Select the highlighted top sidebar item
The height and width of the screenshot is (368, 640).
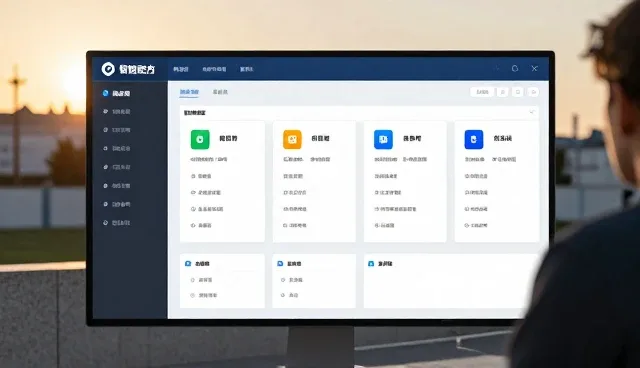pyautogui.click(x=117, y=93)
